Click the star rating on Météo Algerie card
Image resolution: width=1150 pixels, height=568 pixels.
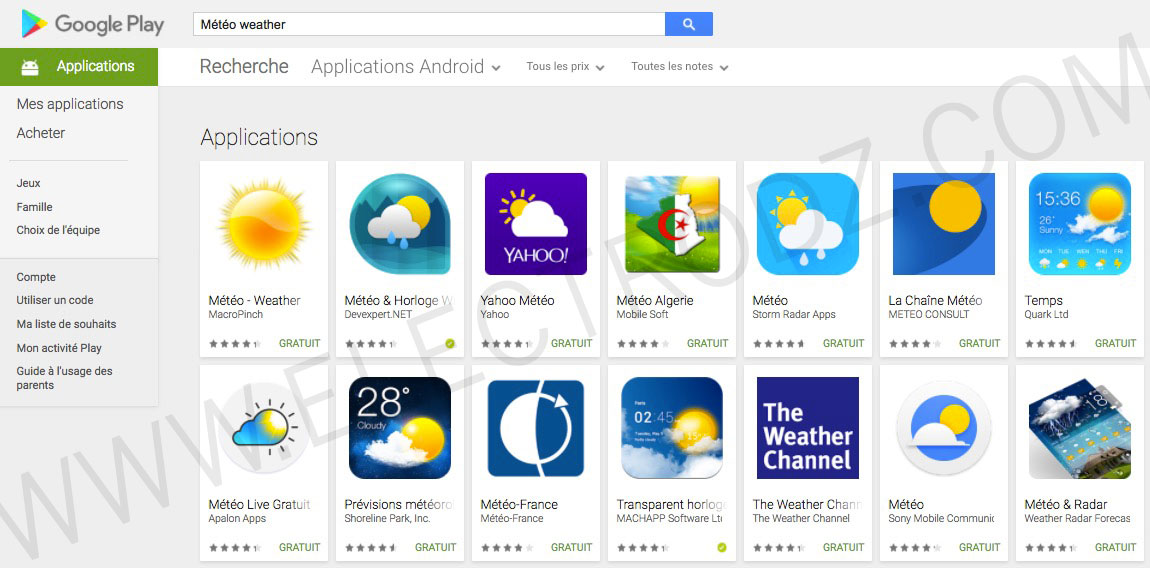(642, 343)
